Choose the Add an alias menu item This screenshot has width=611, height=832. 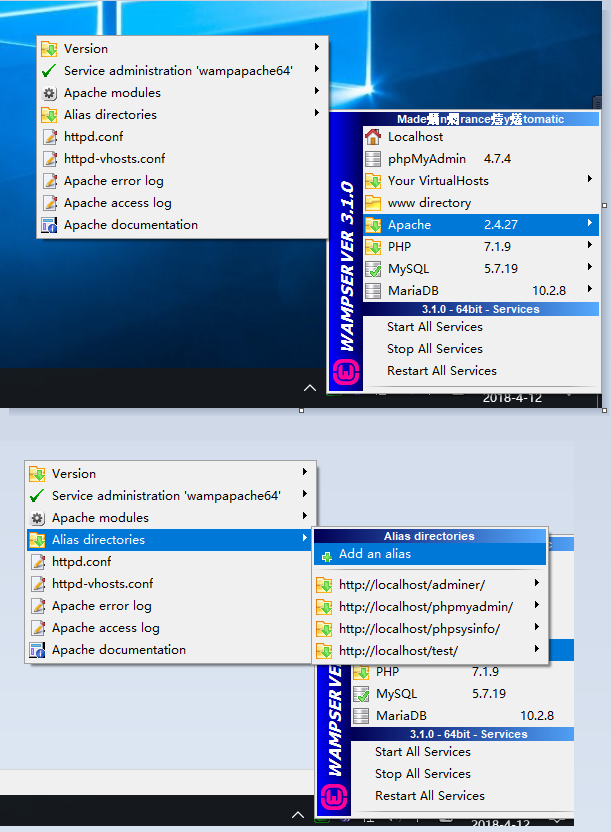click(x=375, y=554)
